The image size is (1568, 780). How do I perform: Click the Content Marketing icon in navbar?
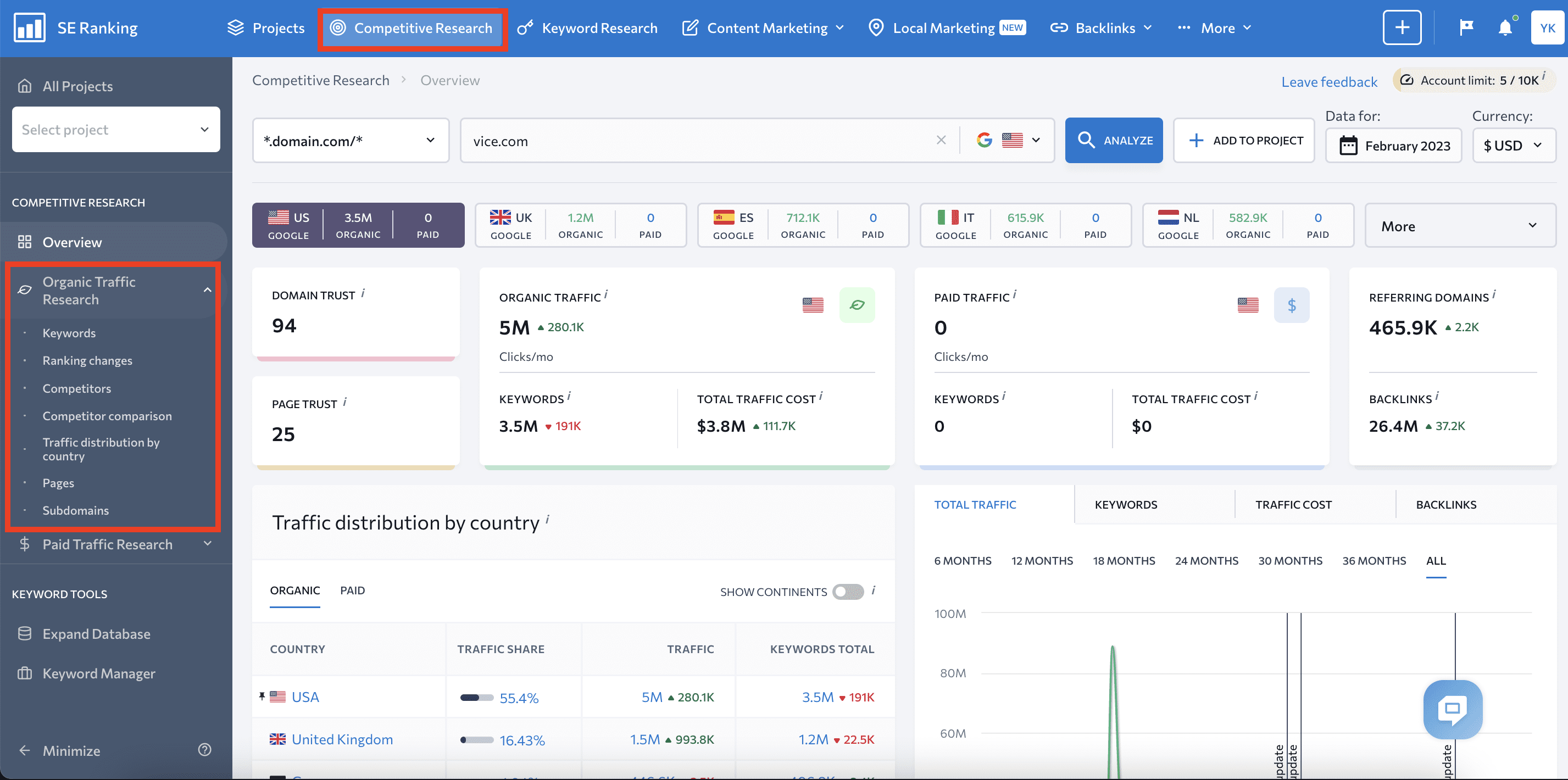pyautogui.click(x=691, y=27)
